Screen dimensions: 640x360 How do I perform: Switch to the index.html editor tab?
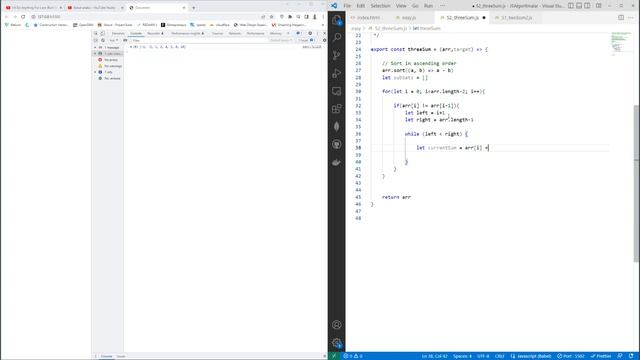point(368,18)
